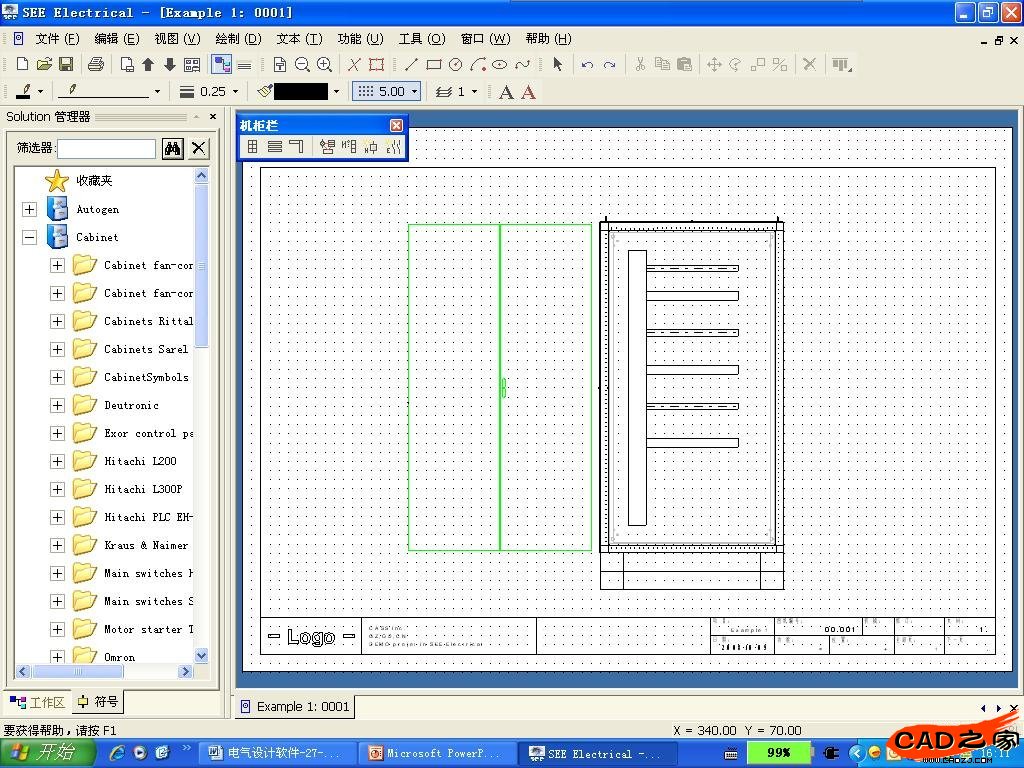Select the line drawing tool

point(411,64)
